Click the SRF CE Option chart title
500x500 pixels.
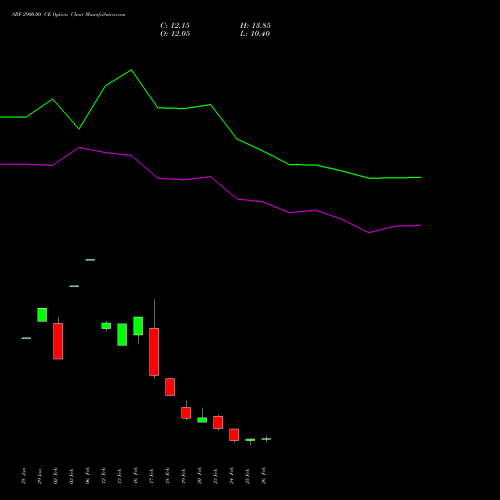click(x=69, y=15)
